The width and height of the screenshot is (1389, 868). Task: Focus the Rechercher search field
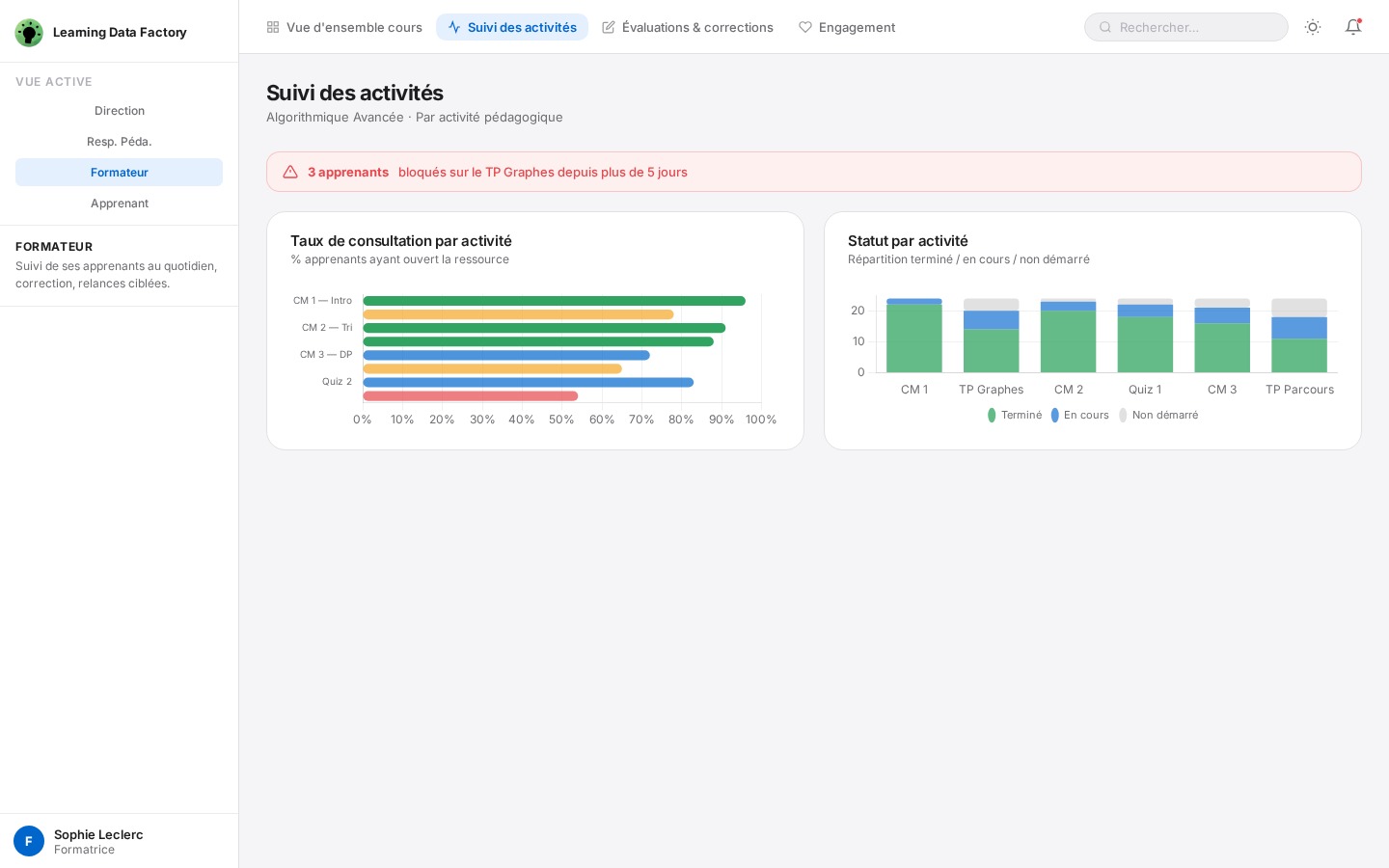(1196, 27)
